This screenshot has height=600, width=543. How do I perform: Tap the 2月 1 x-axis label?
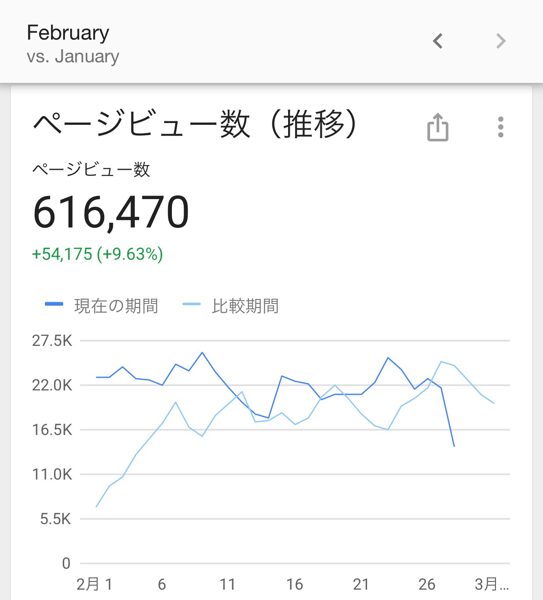(95, 584)
